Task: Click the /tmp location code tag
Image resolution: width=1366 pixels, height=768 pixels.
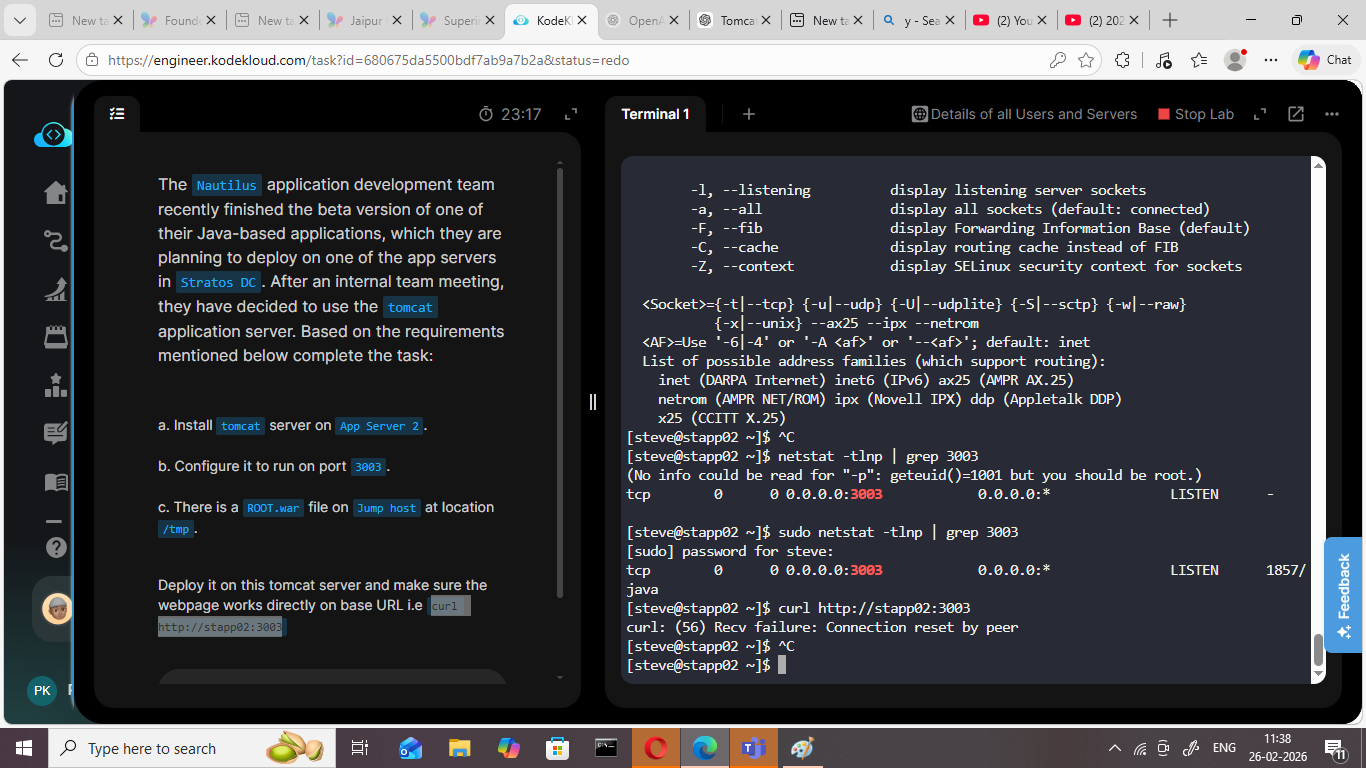Action: tap(175, 529)
